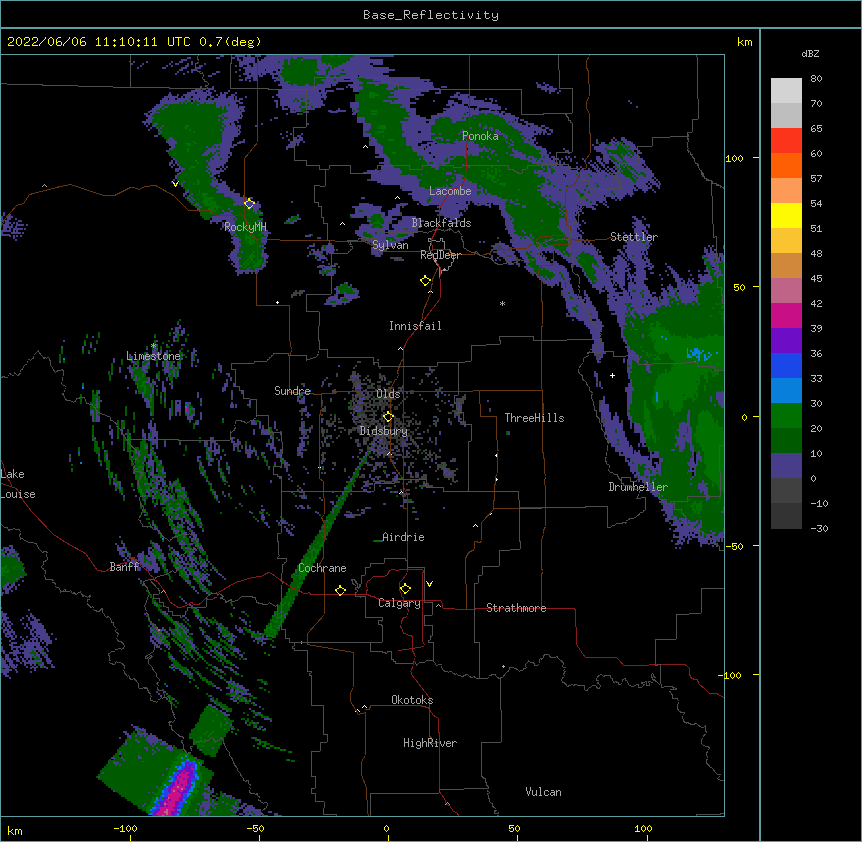Click the yellow diamond marker above Calgary label
The height and width of the screenshot is (842, 862).
coord(405,589)
